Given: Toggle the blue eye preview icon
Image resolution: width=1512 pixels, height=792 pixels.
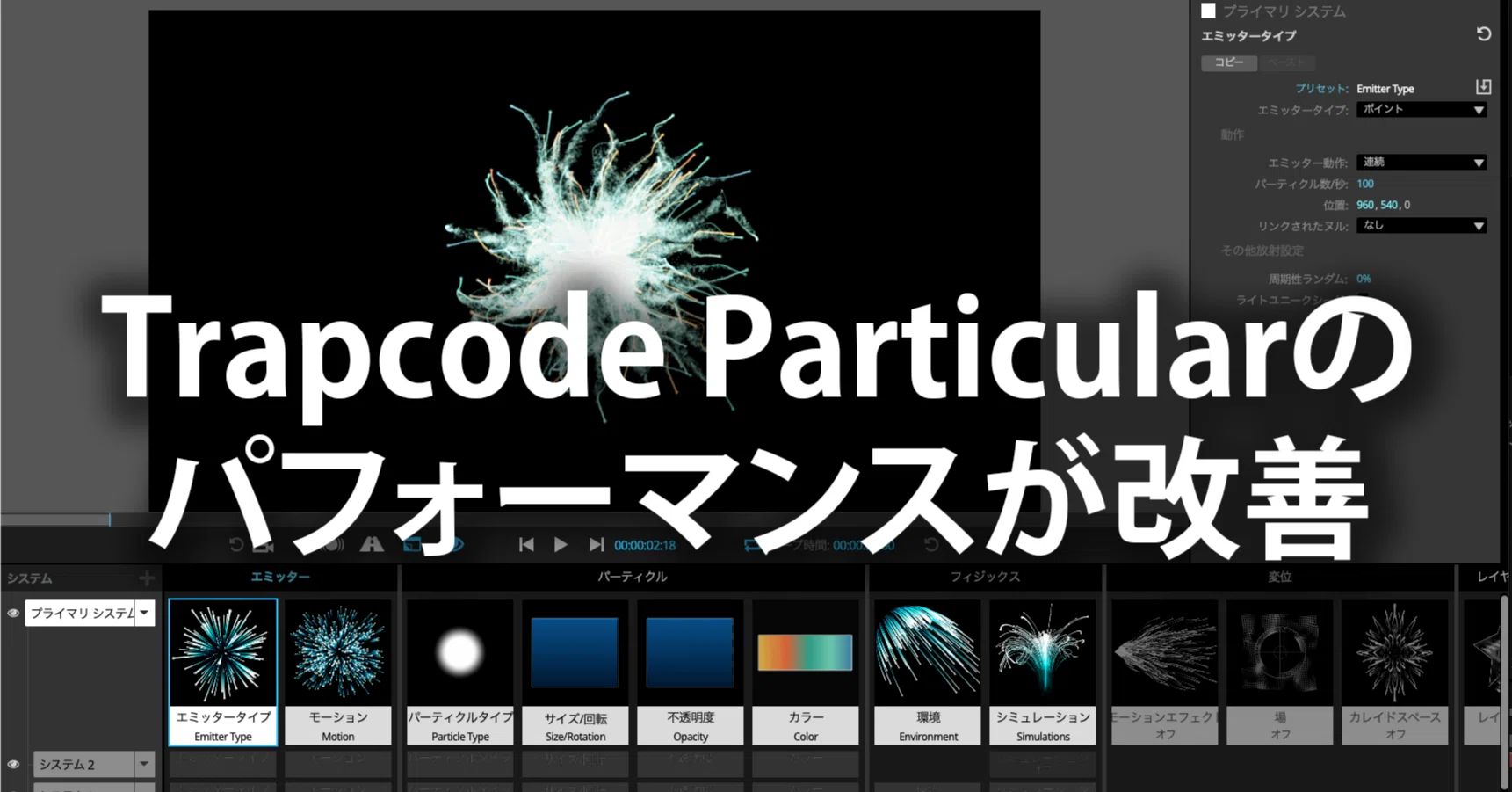Looking at the screenshot, I should tap(455, 545).
